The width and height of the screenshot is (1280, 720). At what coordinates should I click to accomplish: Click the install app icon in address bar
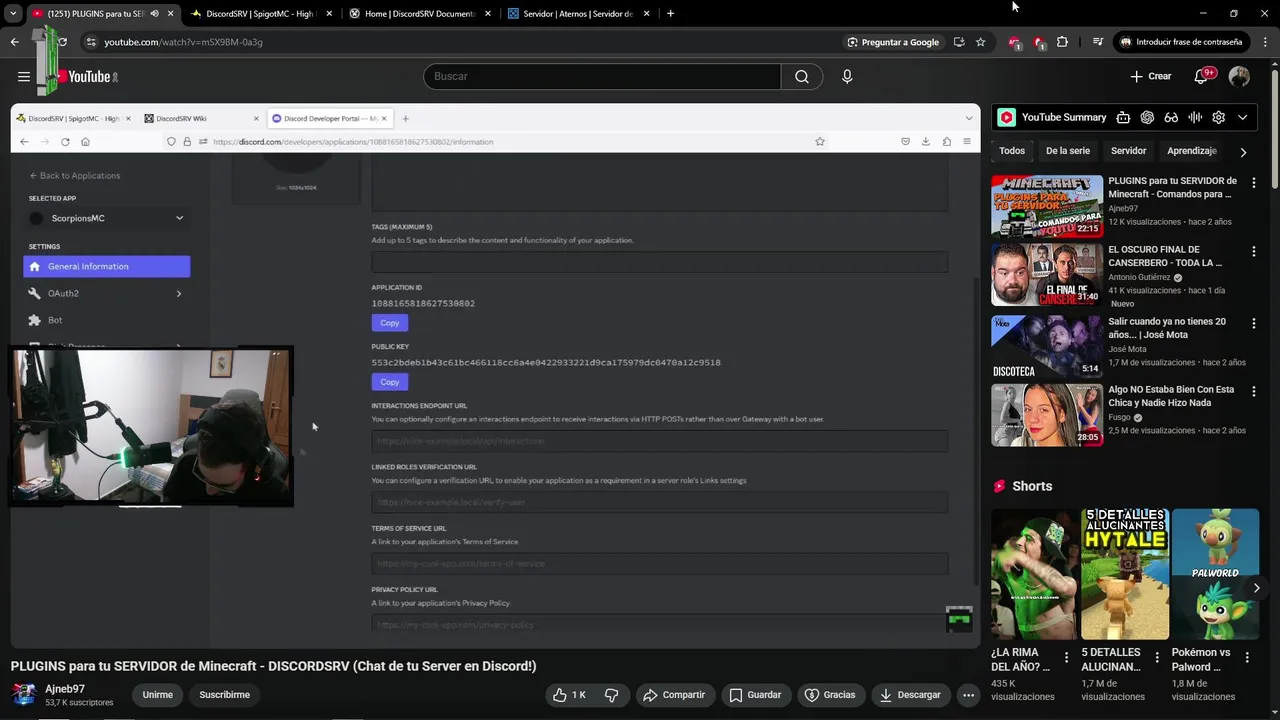click(959, 42)
